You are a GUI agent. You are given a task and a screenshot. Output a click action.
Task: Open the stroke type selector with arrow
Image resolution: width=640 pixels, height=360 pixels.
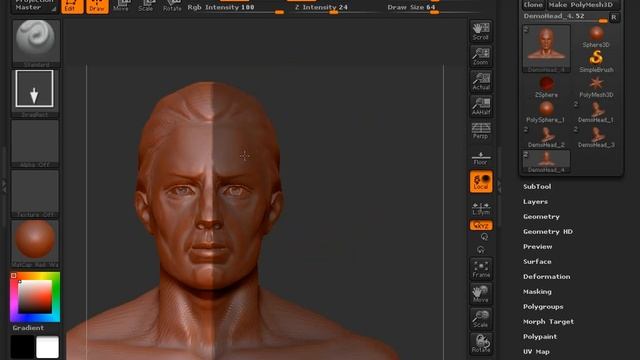pos(35,92)
